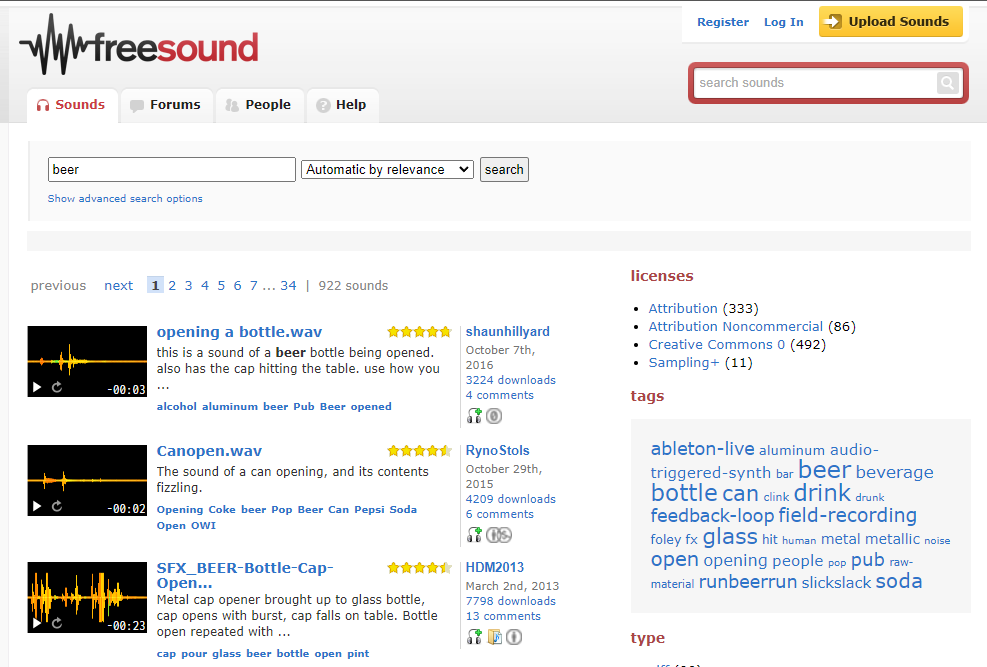This screenshot has width=987, height=667.
Task: Open the sort order dropdown 'Automatic by relevance'
Action: pos(387,169)
